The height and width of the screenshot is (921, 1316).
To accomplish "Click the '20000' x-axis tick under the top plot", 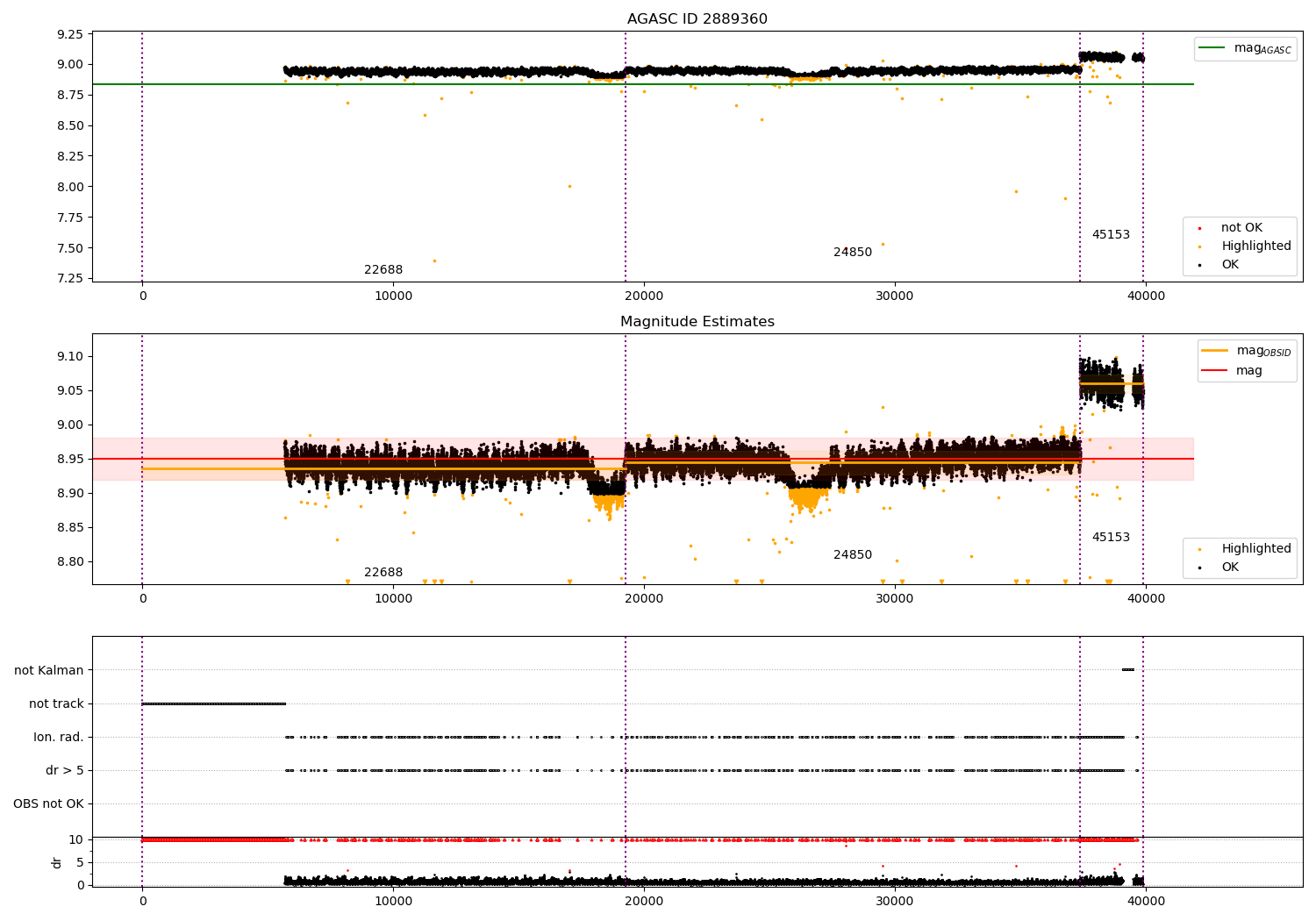I will 644,296.
